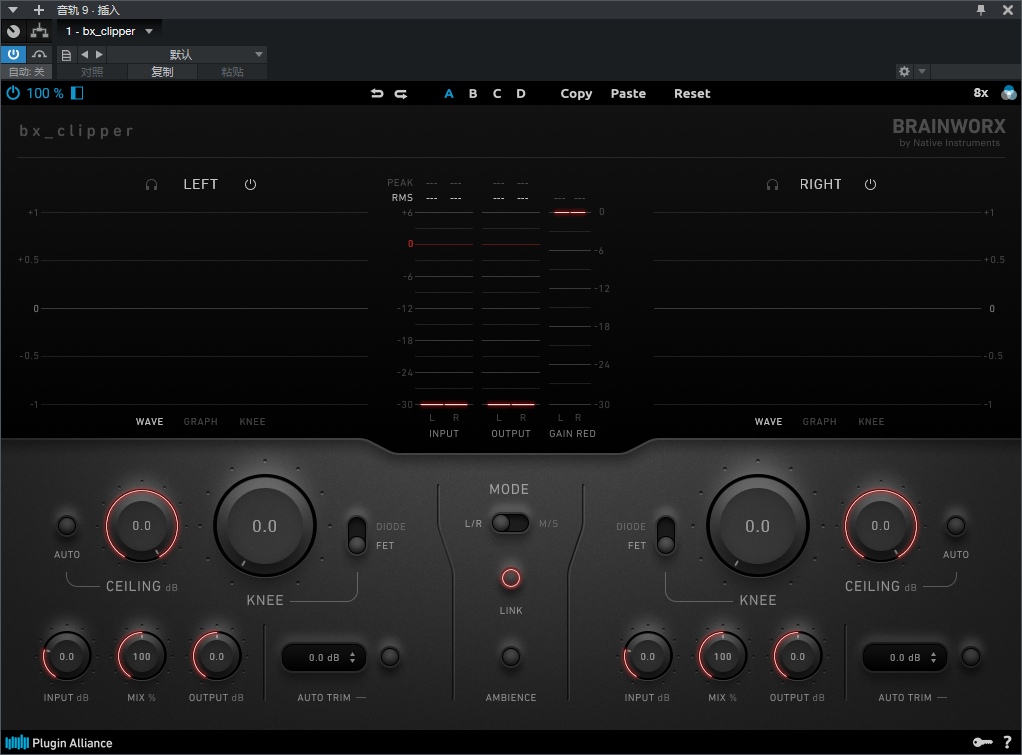Click the panel layout icon beside 100 %
The width and height of the screenshot is (1022, 755).
(77, 93)
